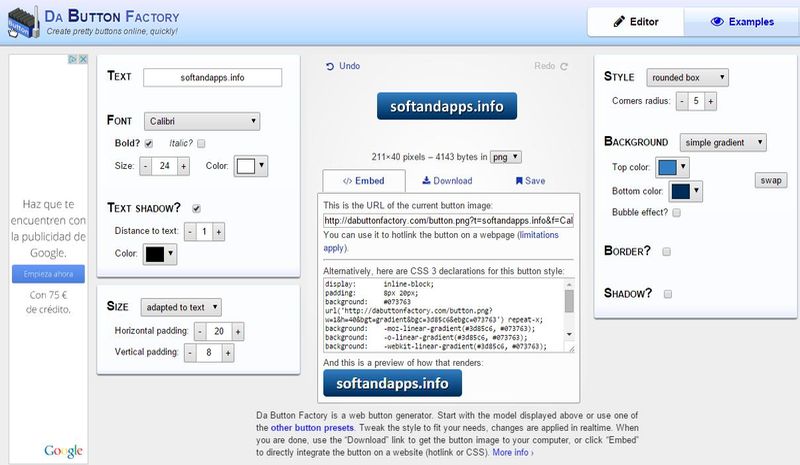The image size is (800, 465).
Task: Open the 'limitations apply' link
Action: click(441, 241)
